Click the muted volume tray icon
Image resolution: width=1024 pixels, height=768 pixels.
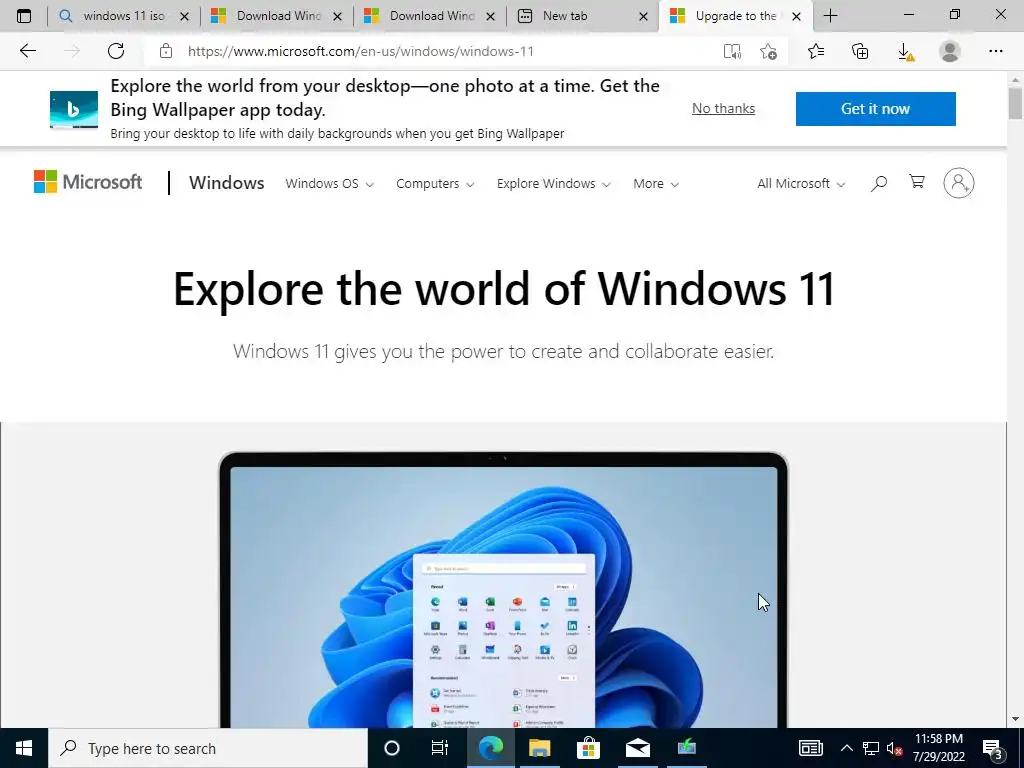(894, 748)
